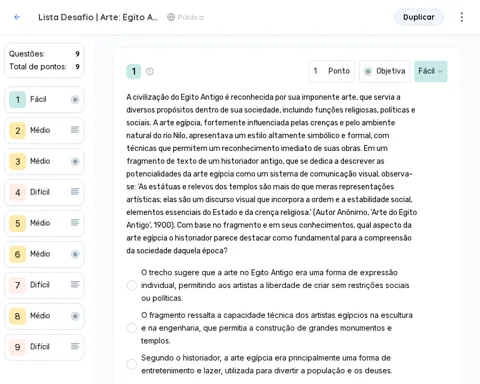The width and height of the screenshot is (480, 384).
Task: Click essay-type lines icon on question 2 row
Action: pyautogui.click(x=75, y=130)
